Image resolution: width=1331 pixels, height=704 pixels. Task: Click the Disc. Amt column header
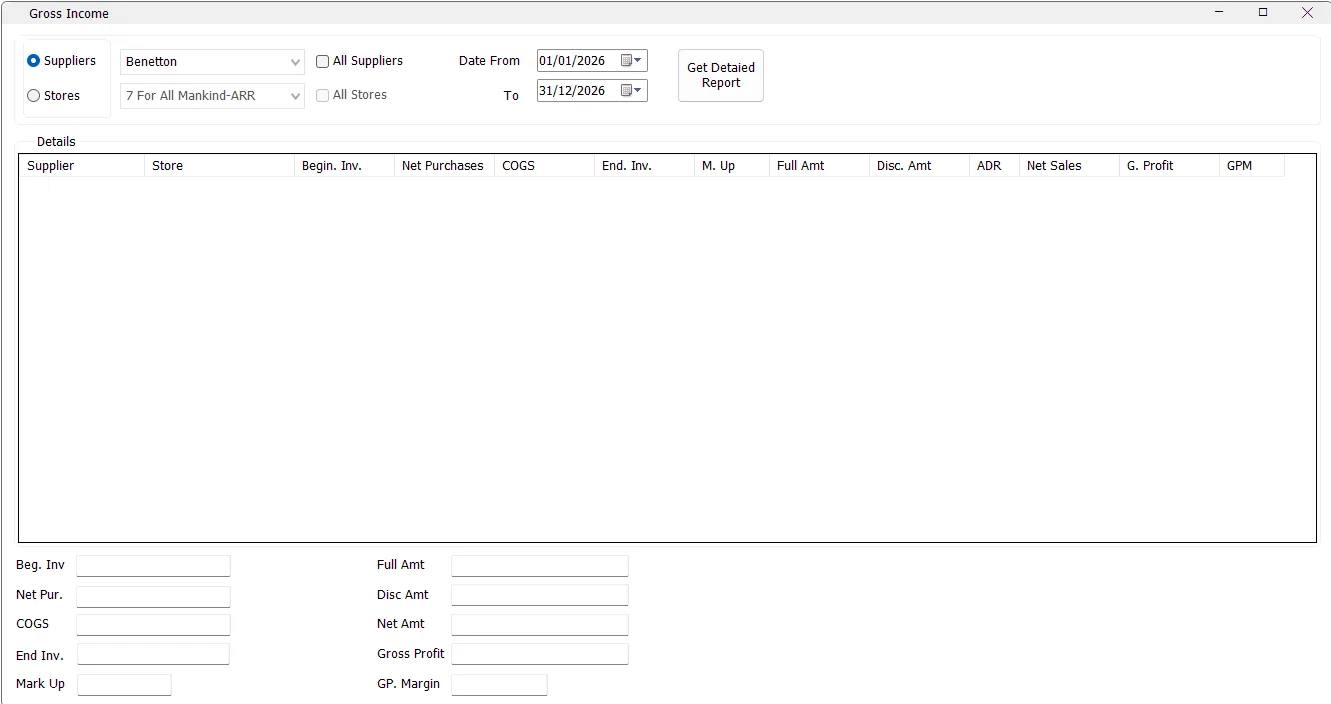(x=920, y=166)
